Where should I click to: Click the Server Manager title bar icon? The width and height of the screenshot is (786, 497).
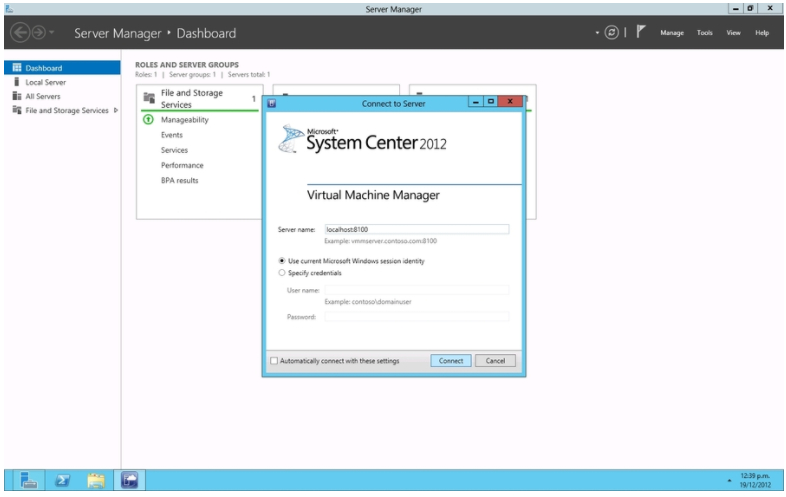9,9
